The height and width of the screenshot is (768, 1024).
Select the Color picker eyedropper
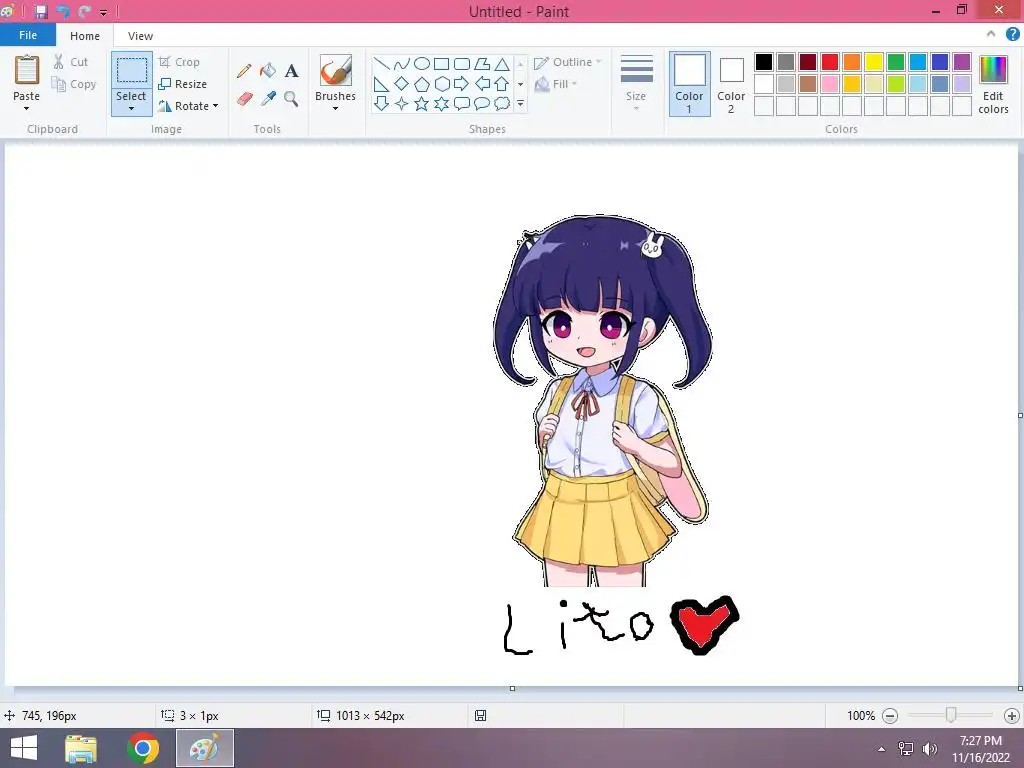tap(268, 99)
